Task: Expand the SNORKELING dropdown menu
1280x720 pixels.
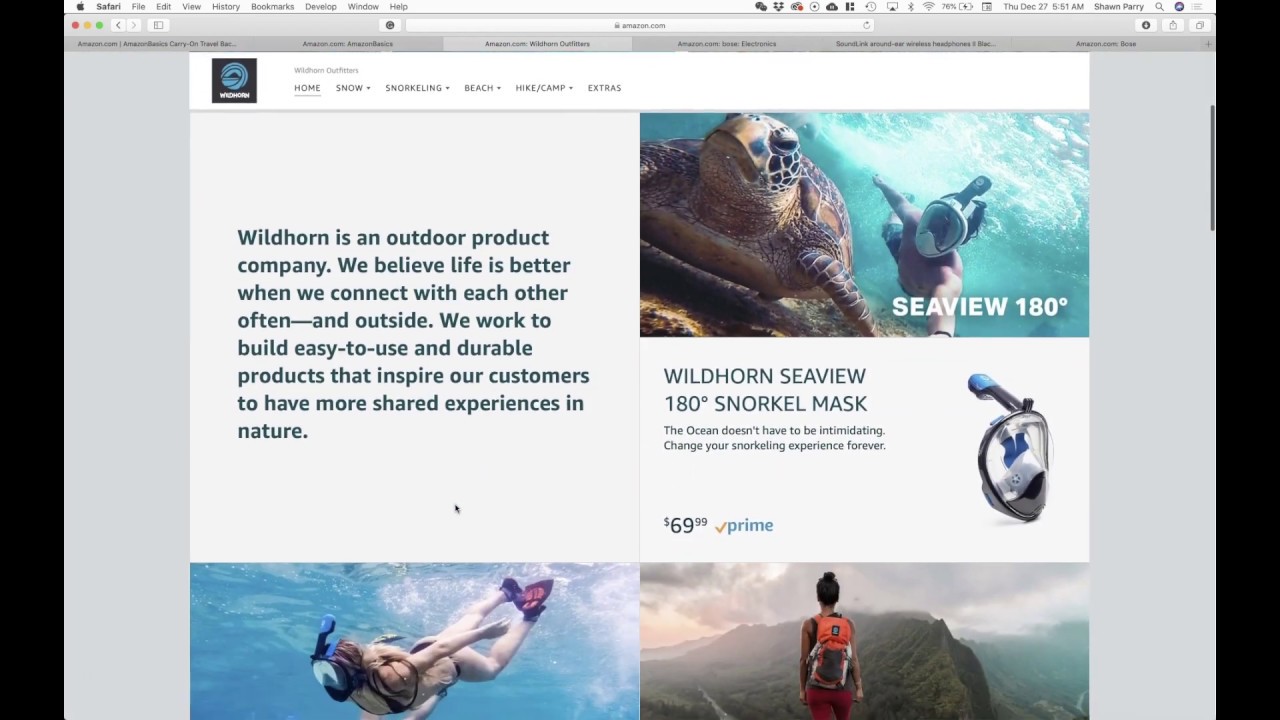Action: tap(417, 88)
